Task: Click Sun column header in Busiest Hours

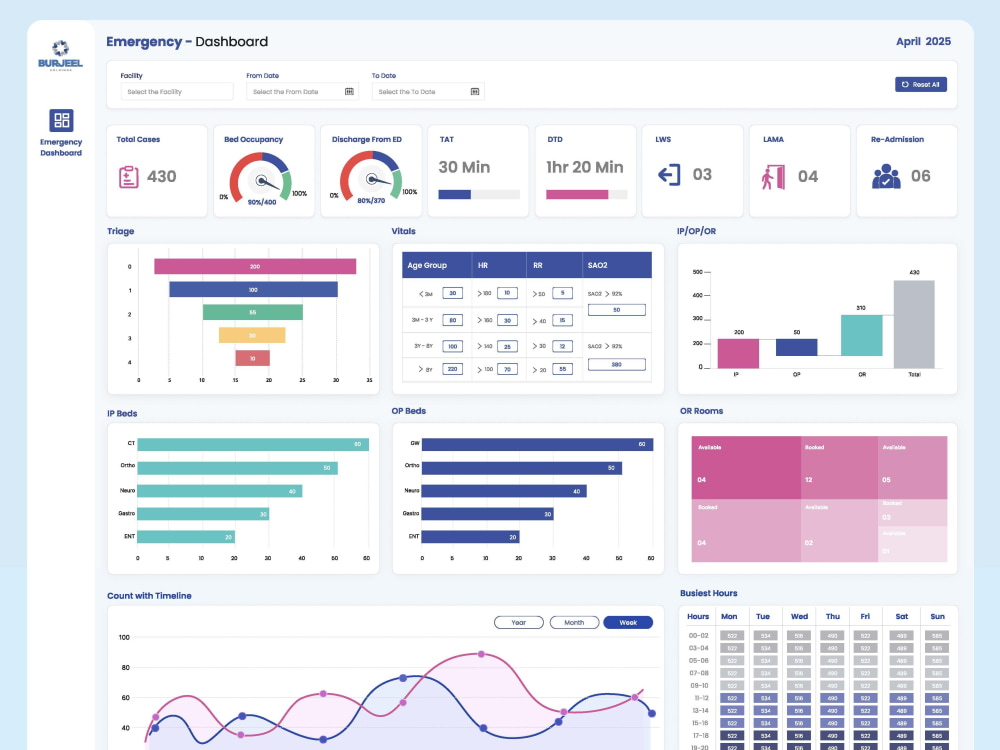Action: click(x=937, y=617)
